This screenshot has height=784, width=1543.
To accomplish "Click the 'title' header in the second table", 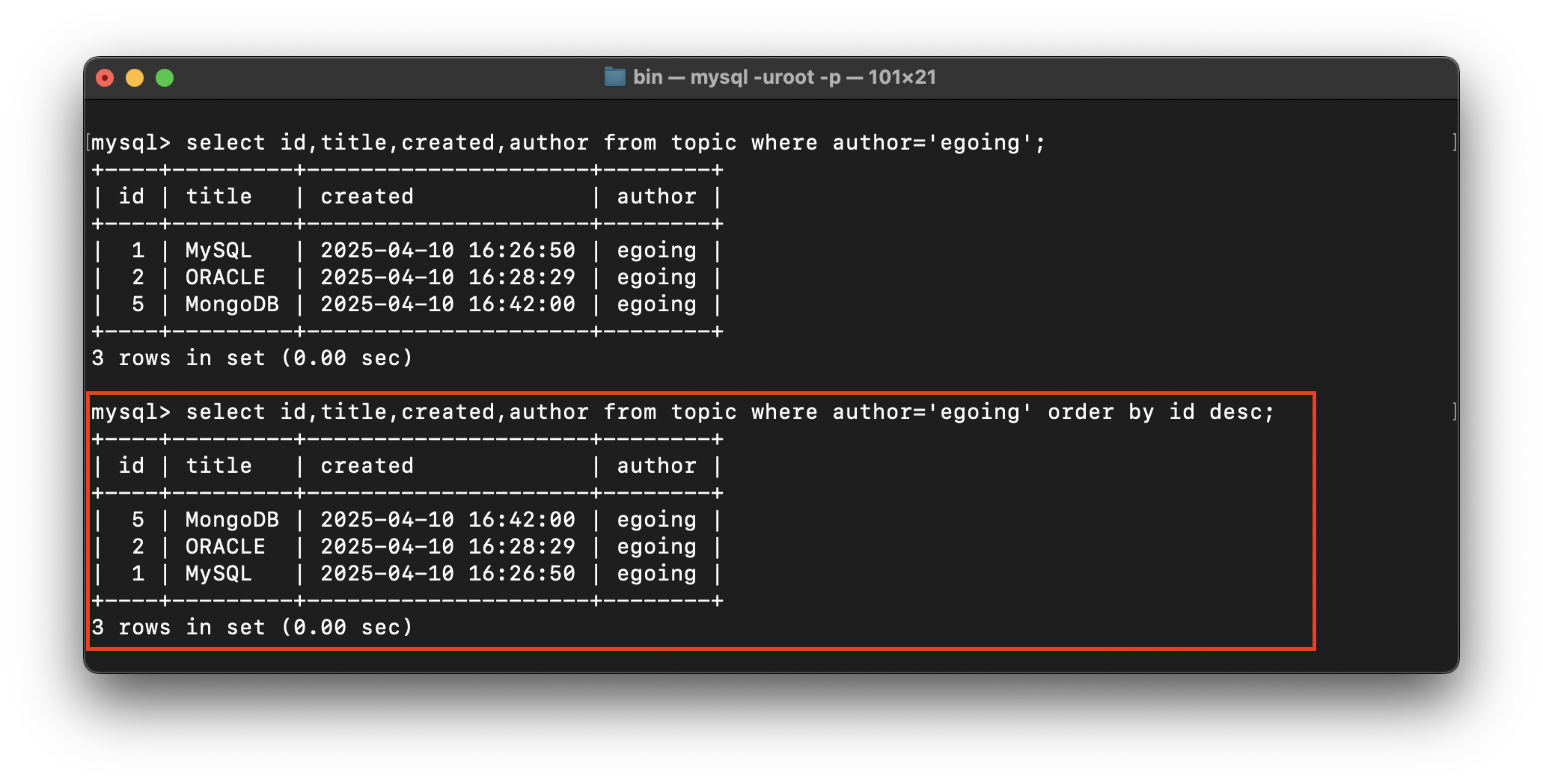I will [219, 466].
